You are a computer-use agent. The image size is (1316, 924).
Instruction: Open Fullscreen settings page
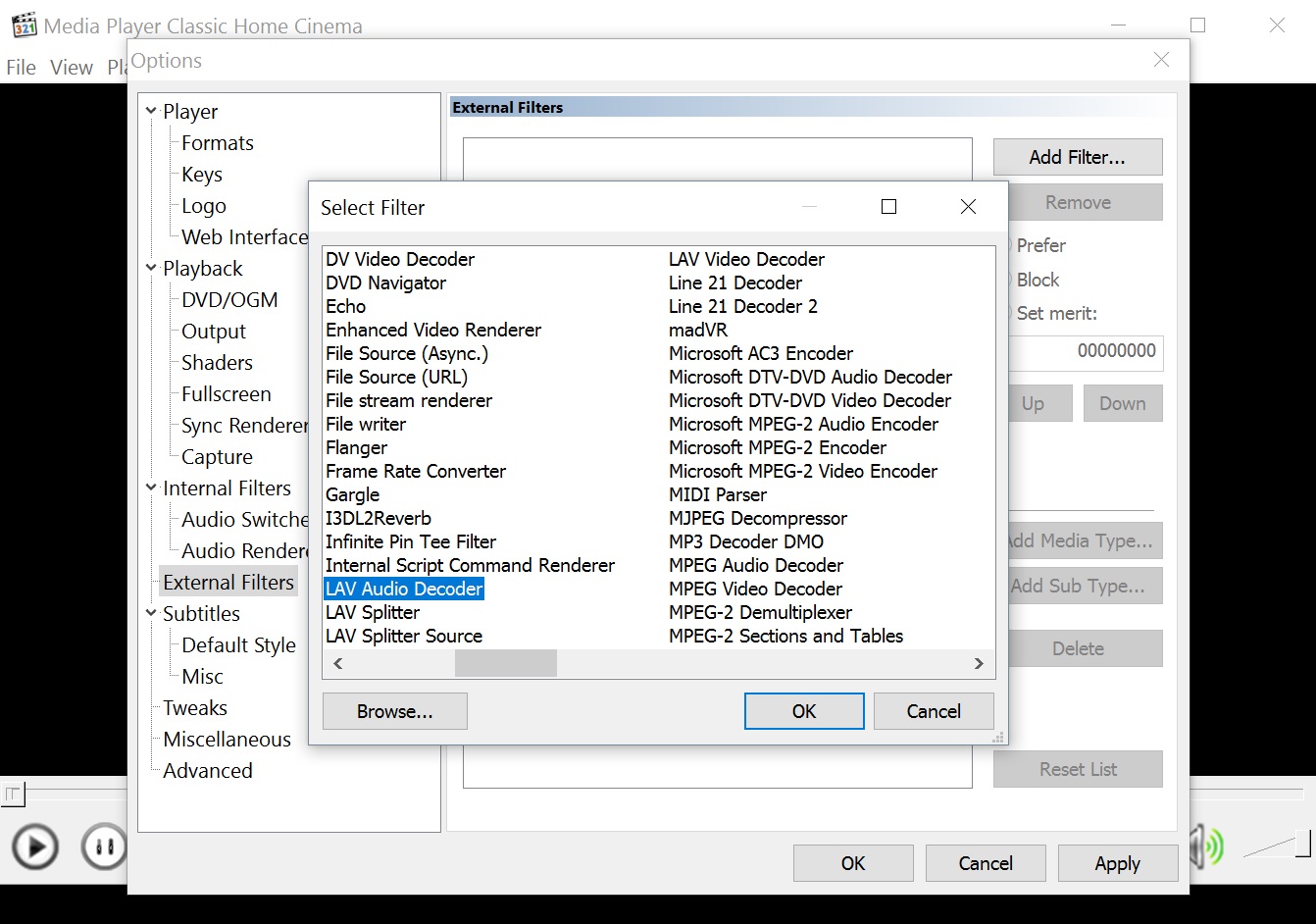226,393
